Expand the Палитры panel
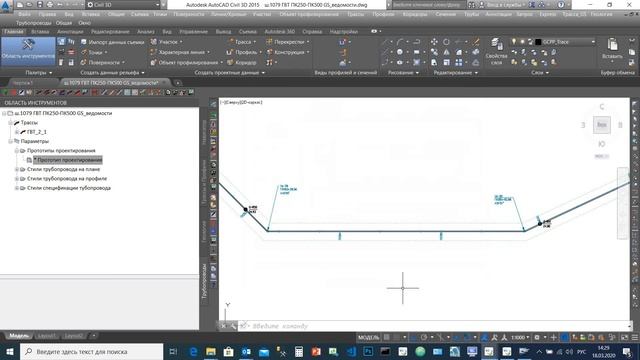Viewport: 640px width, 360px height. point(39,73)
